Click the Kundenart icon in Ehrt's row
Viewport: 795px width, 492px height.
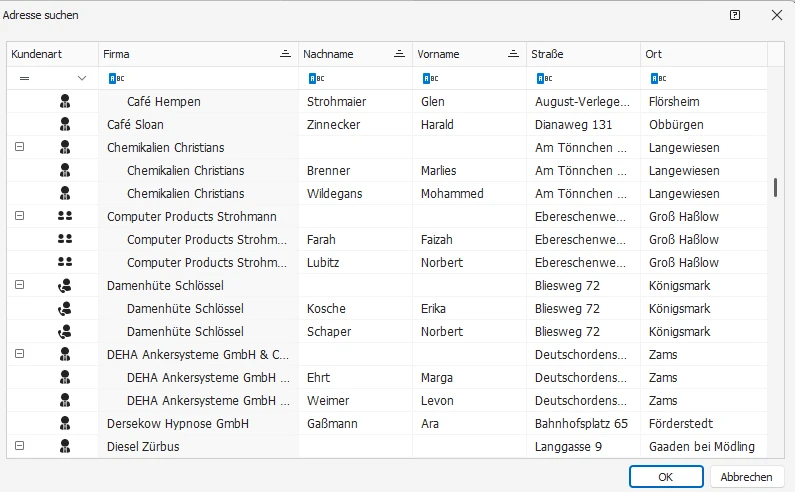(65, 377)
